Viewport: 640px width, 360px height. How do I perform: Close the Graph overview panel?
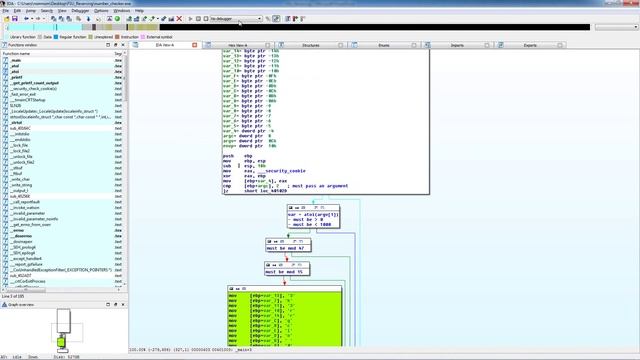[x=123, y=304]
